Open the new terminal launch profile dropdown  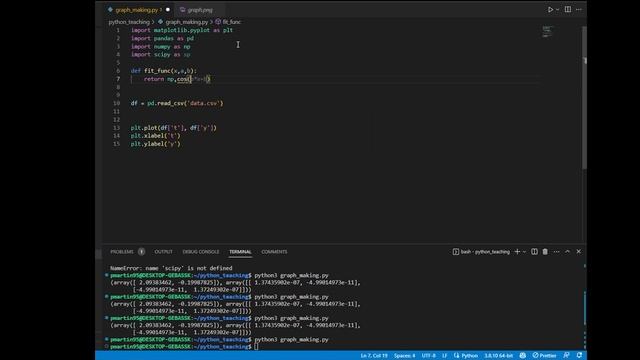tap(524, 252)
